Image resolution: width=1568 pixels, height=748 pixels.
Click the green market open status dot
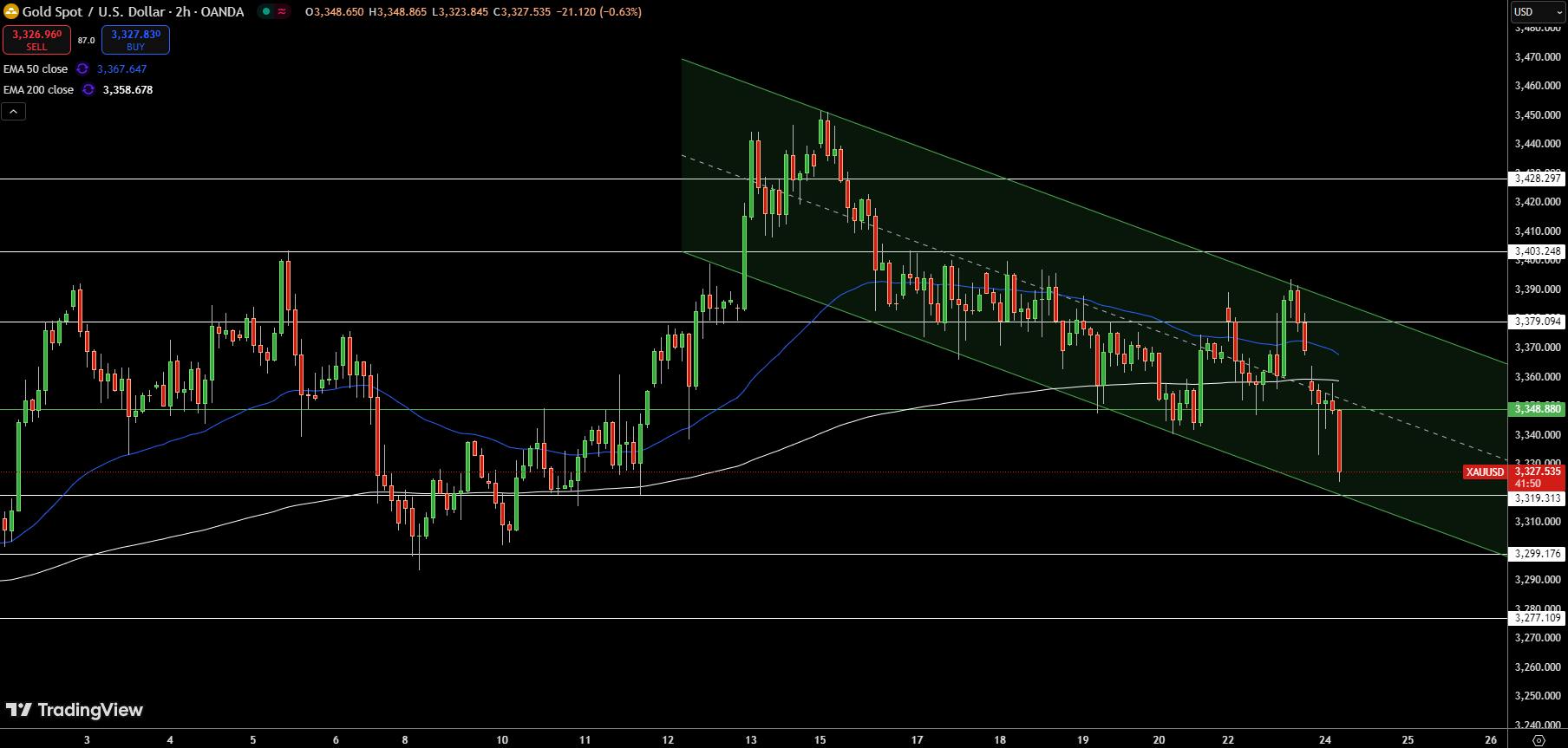click(266, 11)
